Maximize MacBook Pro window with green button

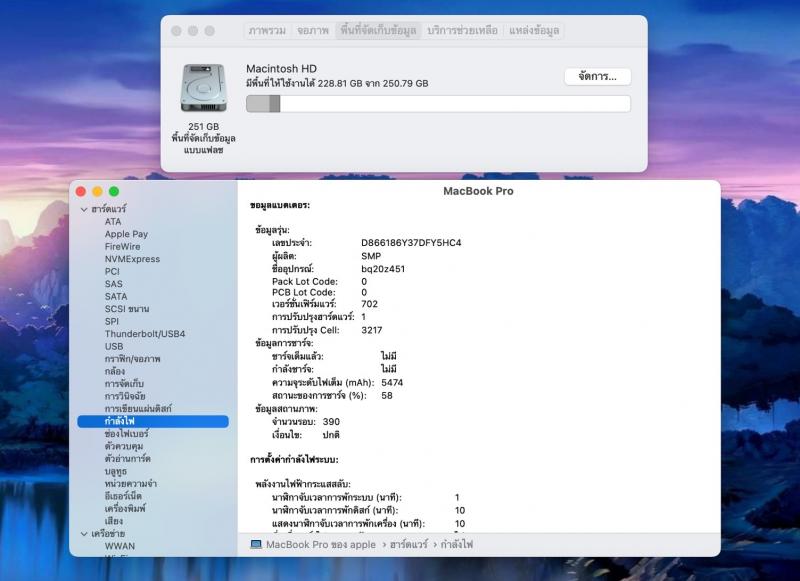[x=114, y=191]
